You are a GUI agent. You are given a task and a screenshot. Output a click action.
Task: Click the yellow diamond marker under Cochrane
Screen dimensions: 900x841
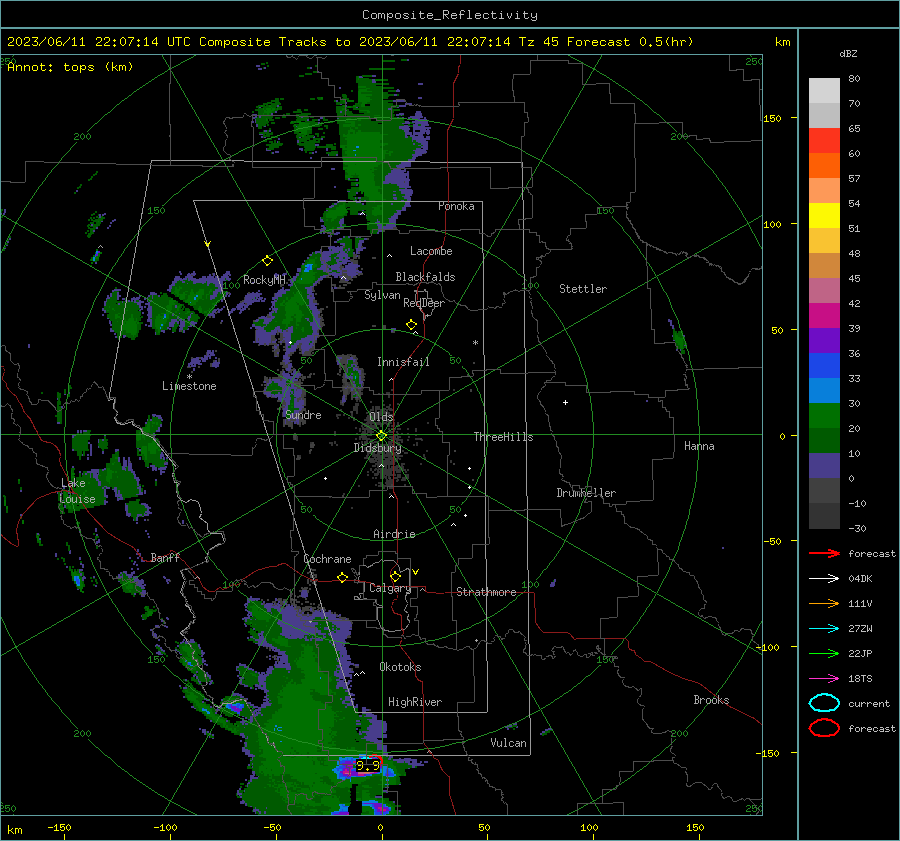(x=342, y=578)
